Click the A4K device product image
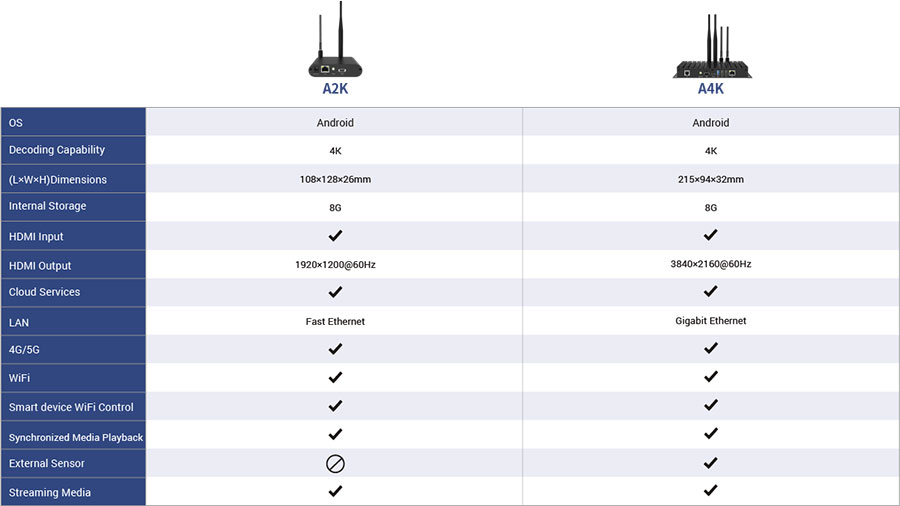Viewport: 900px width, 506px height. [711, 50]
